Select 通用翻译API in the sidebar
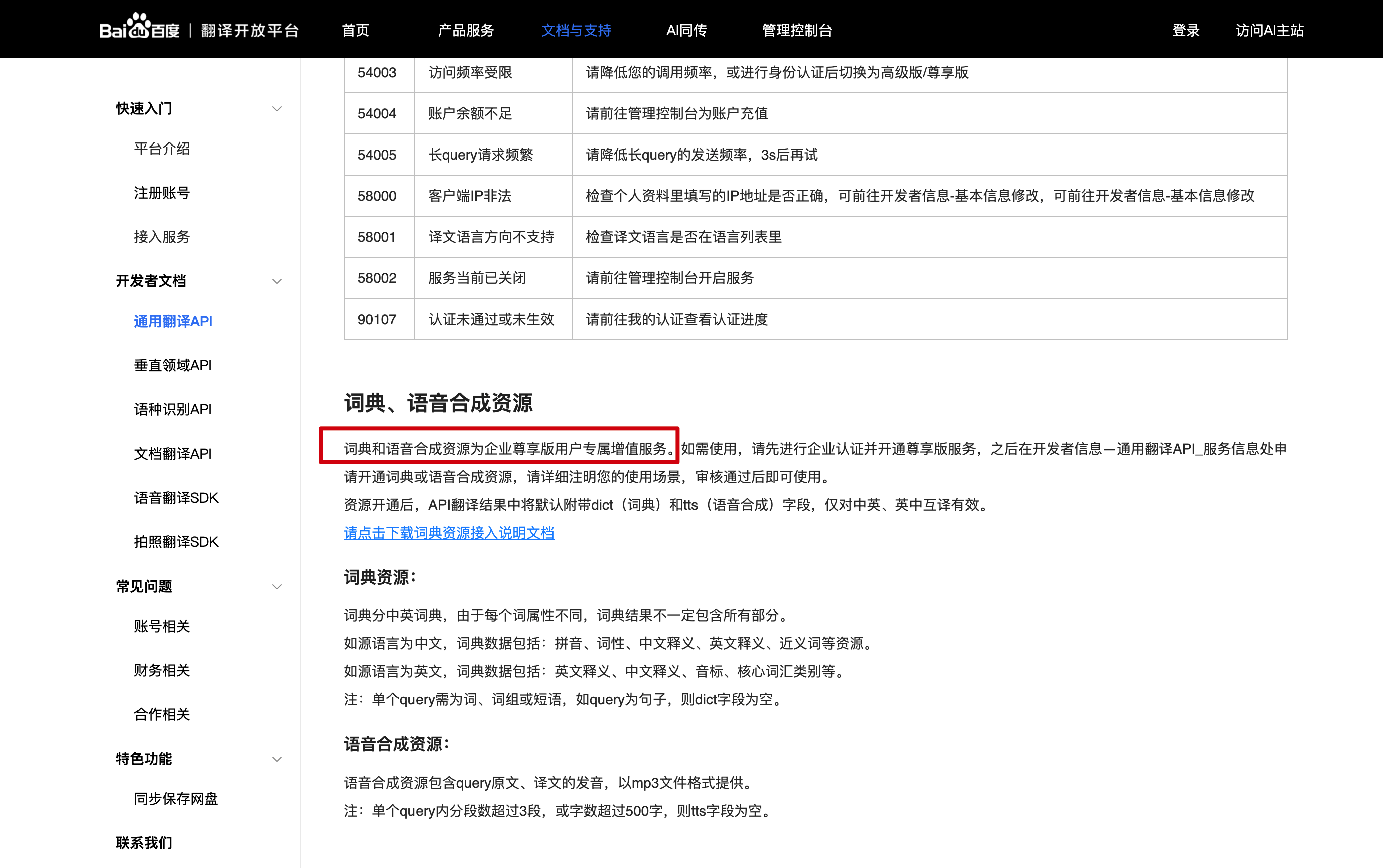 pyautogui.click(x=173, y=321)
